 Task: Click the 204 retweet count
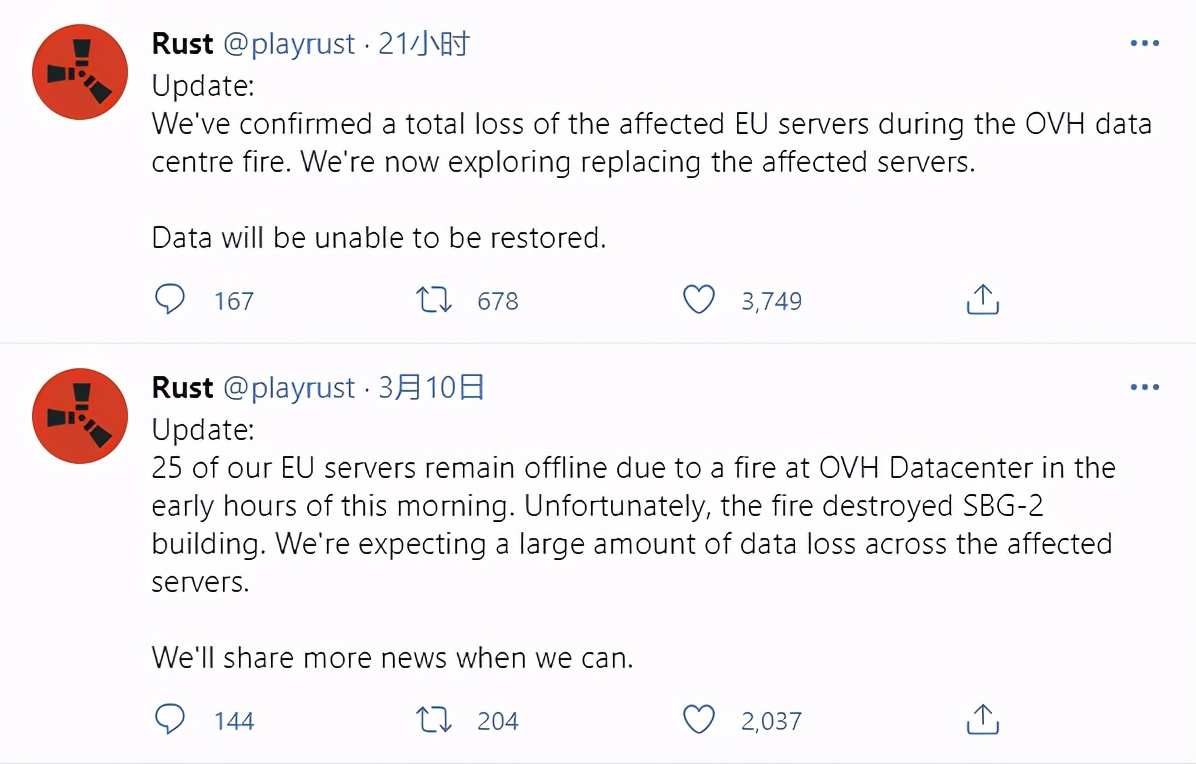click(497, 719)
